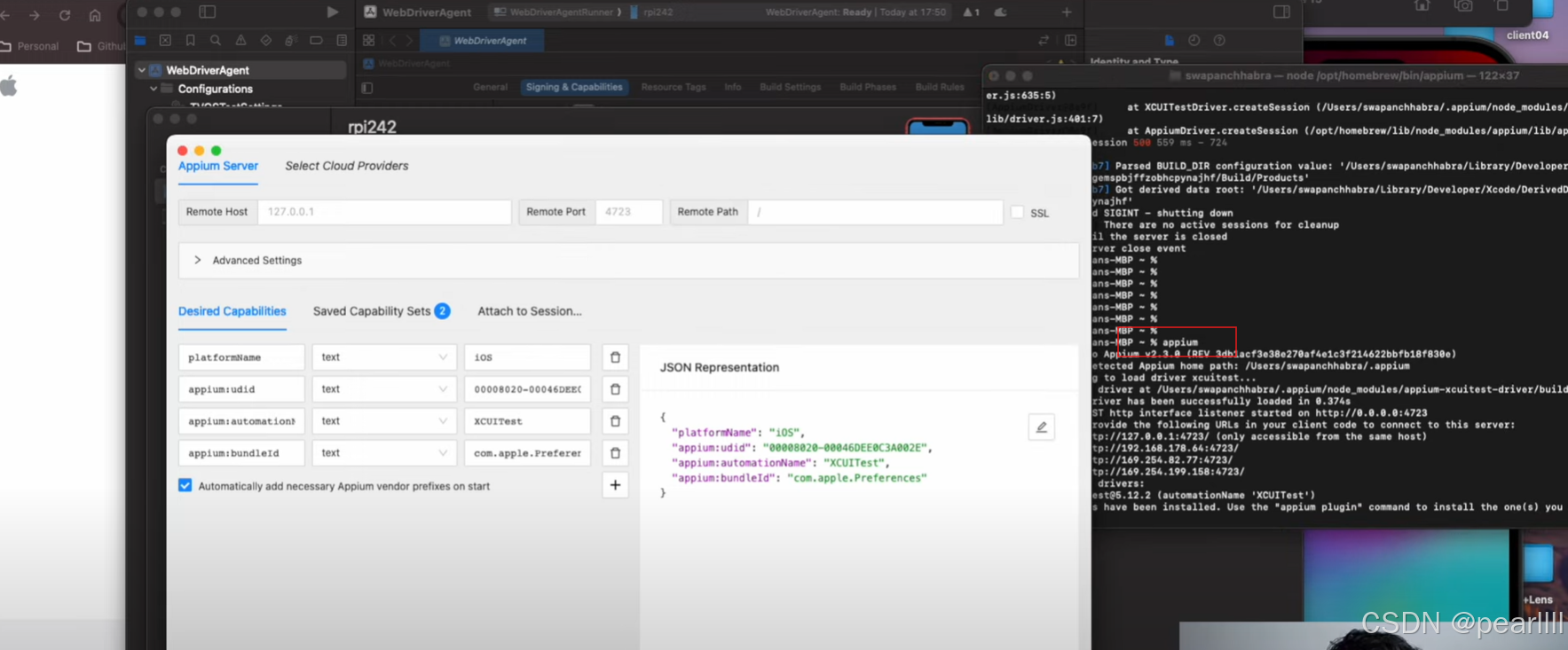1568x650 pixels.
Task: Open type dropdown for appium:automationName
Action: (384, 421)
